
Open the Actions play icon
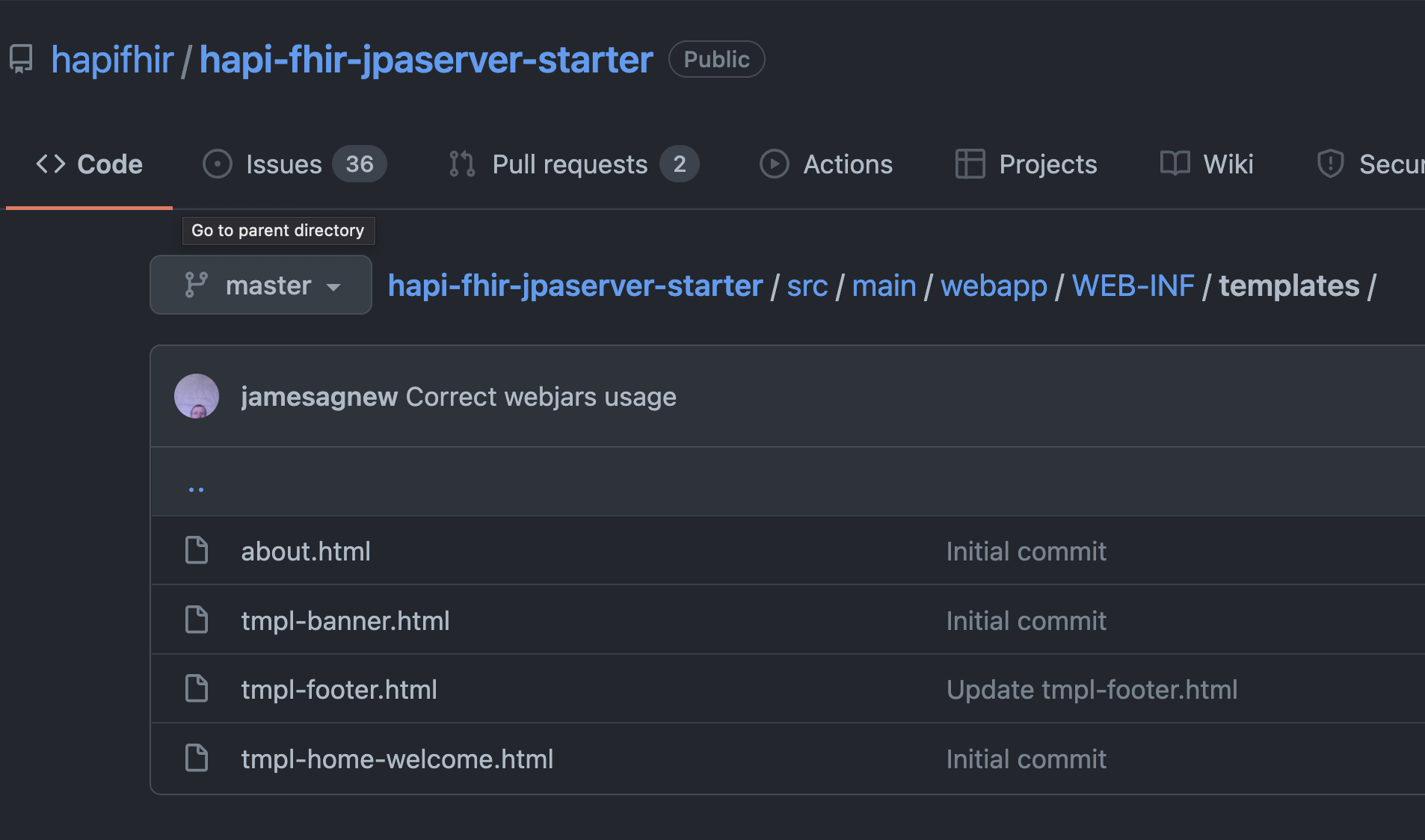pyautogui.click(x=774, y=164)
